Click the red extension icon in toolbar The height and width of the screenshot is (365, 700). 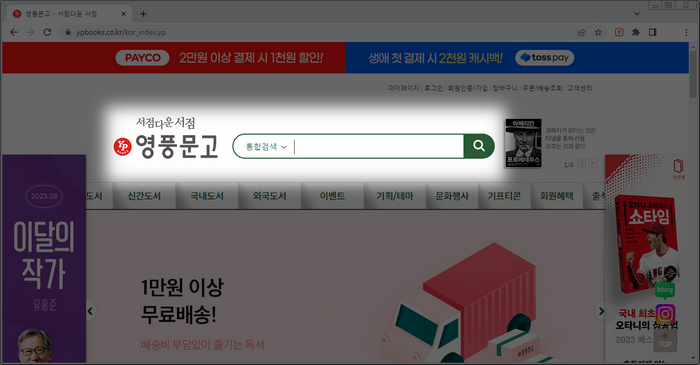pyautogui.click(x=619, y=32)
